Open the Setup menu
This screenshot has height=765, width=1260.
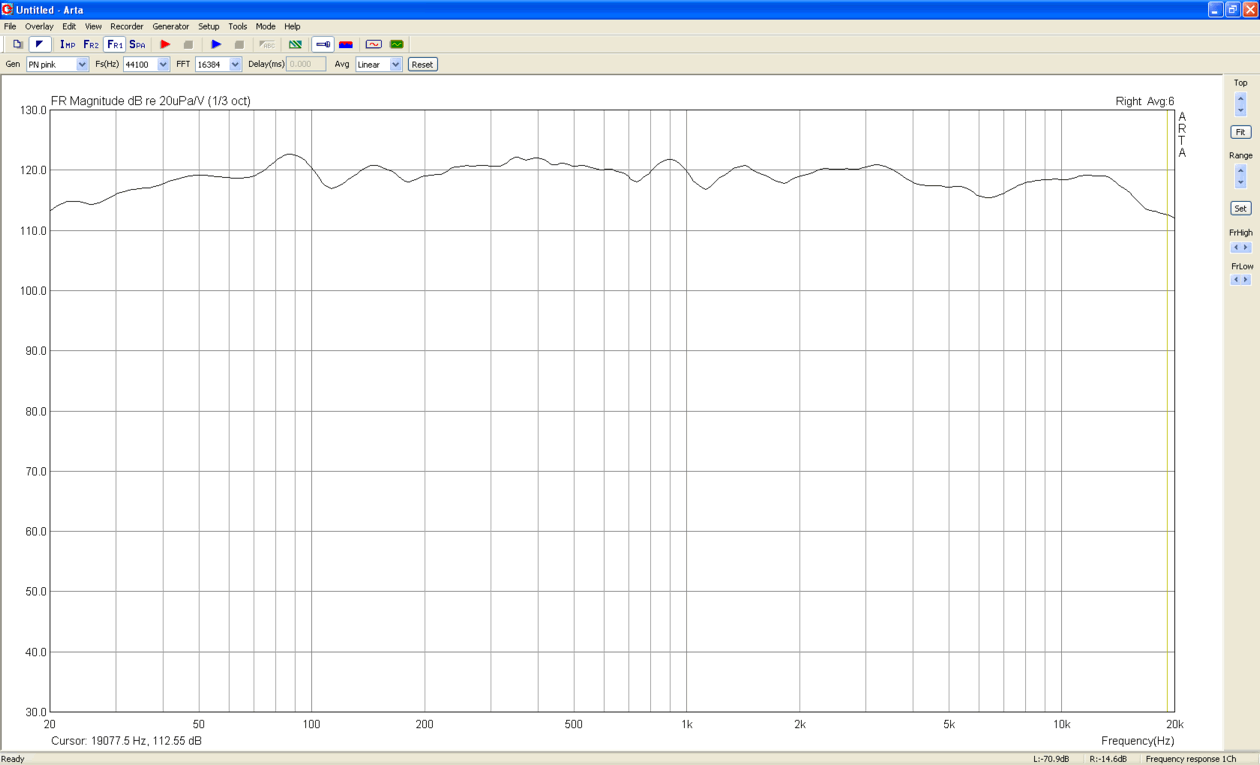pos(208,27)
